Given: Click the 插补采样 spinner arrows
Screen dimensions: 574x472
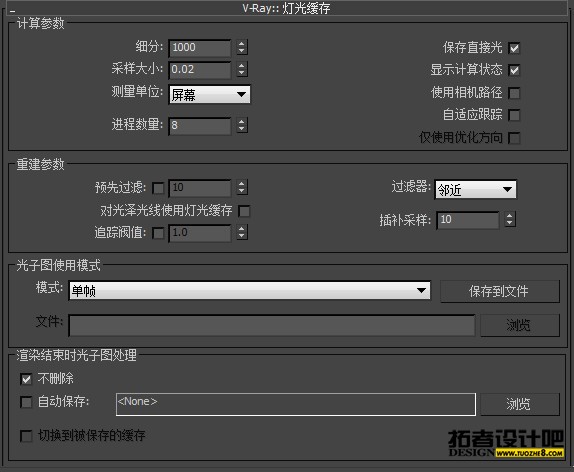Looking at the screenshot, I should pos(510,219).
